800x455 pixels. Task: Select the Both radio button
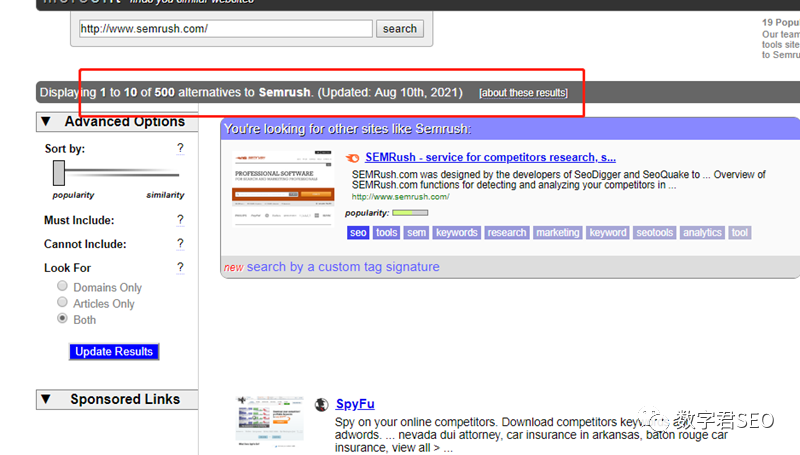(x=62, y=318)
